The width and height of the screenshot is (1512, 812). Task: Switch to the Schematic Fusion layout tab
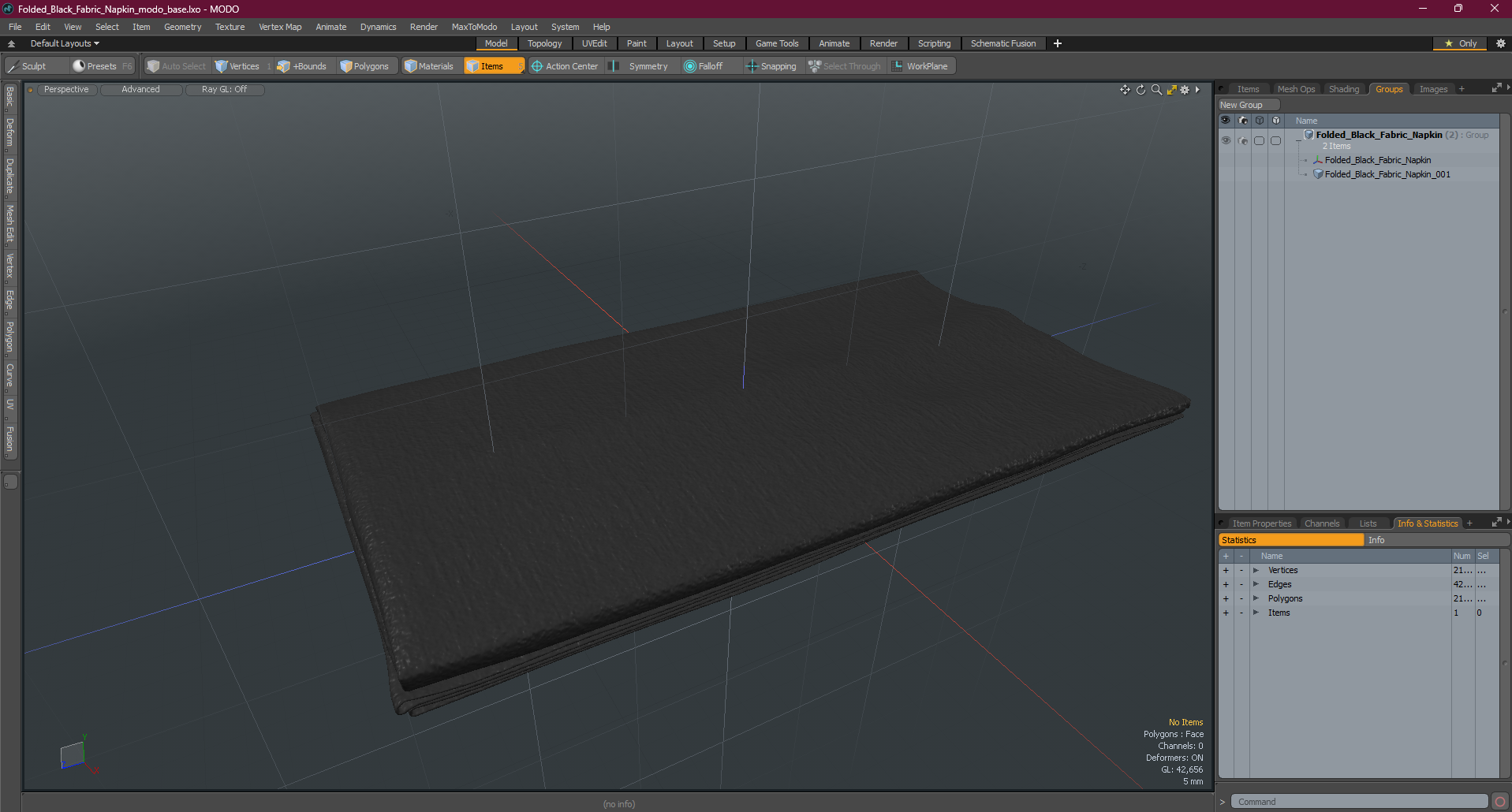pos(1003,43)
